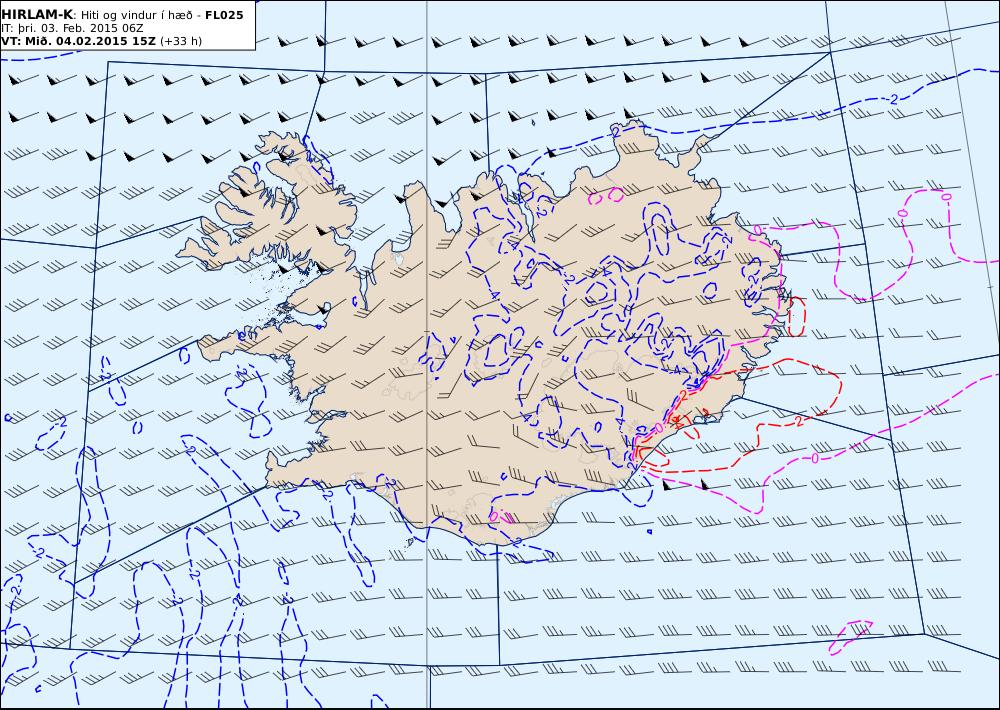
Task: Click the HIRLAM-K model name in legend
Action: point(38,15)
